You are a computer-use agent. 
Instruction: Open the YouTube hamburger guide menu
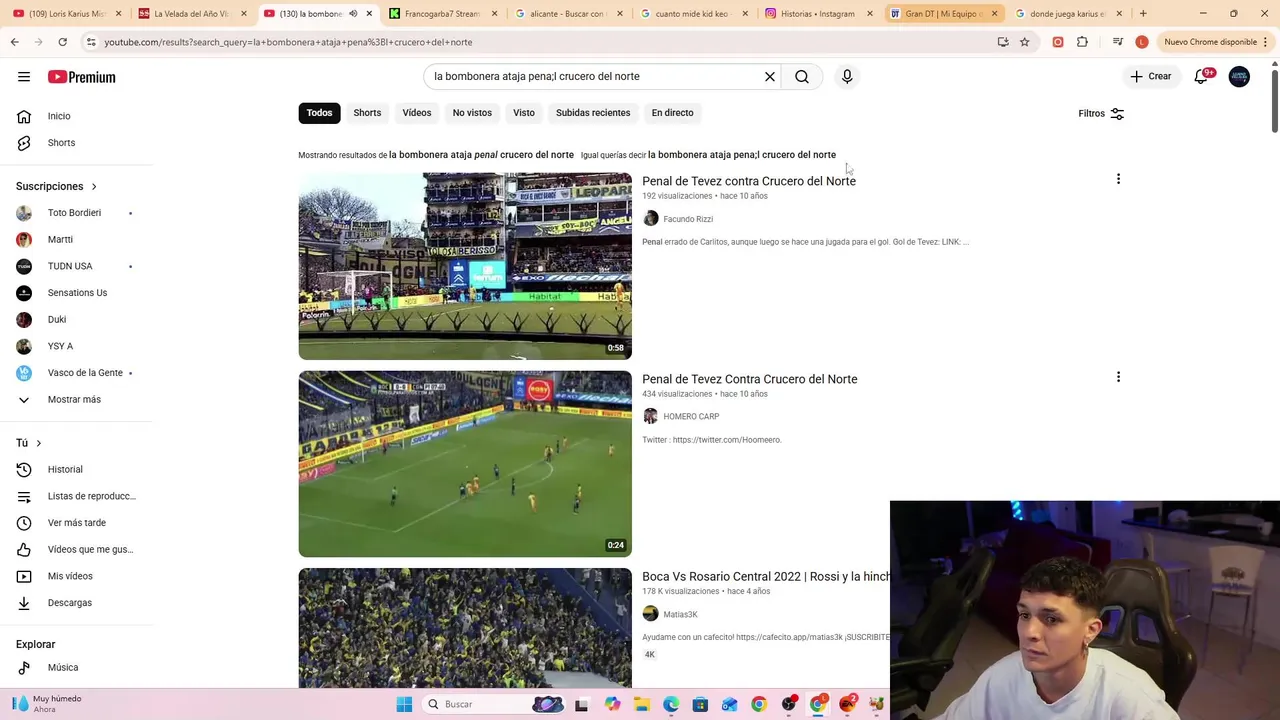pyautogui.click(x=24, y=77)
